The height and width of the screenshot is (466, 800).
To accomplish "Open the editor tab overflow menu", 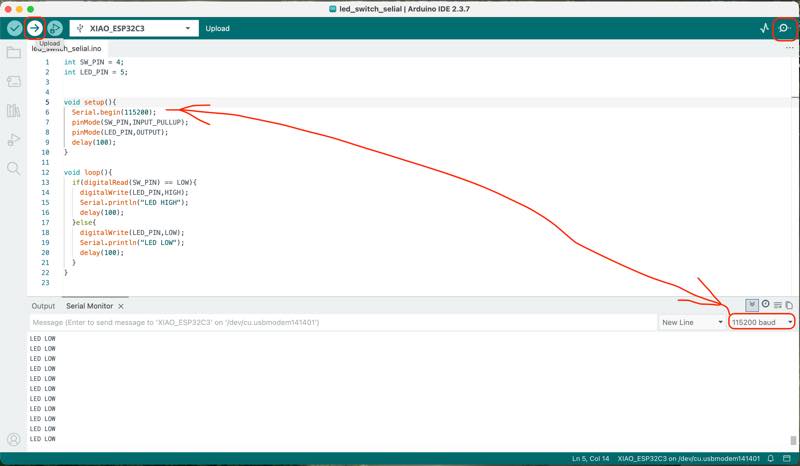I will click(x=789, y=47).
